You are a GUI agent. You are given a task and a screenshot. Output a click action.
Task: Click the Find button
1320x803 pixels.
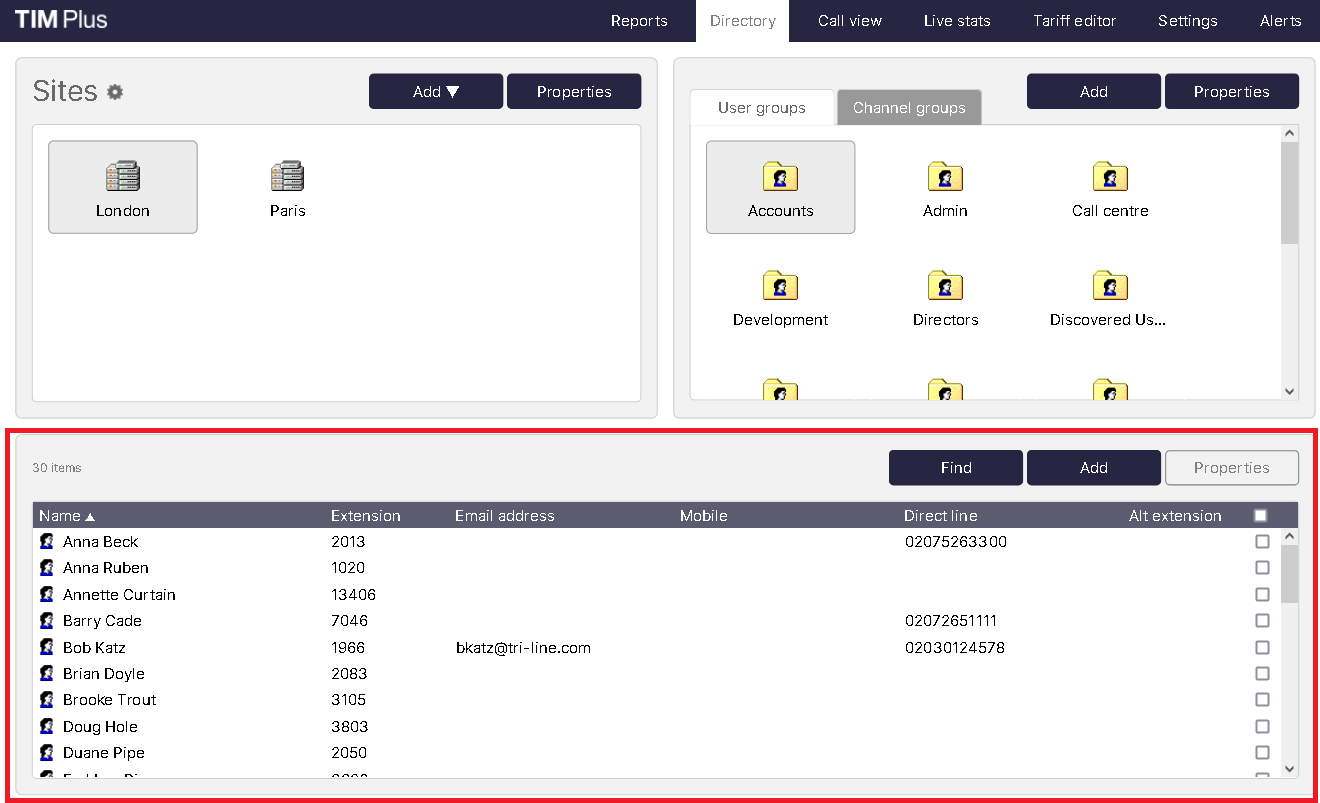[956, 468]
